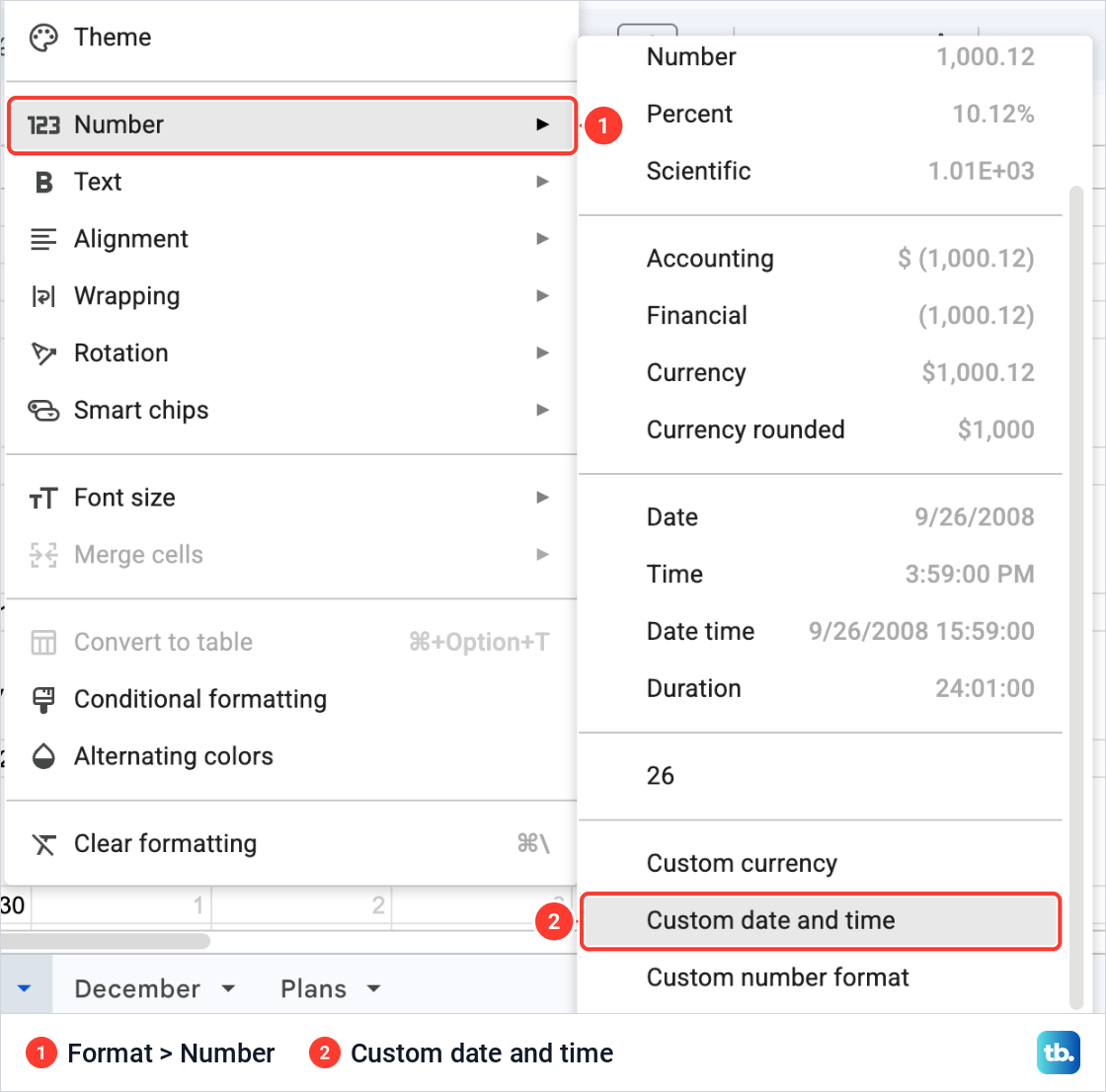This screenshot has width=1106, height=1092.
Task: Switch to the Plans sheet tab
Action: click(313, 989)
